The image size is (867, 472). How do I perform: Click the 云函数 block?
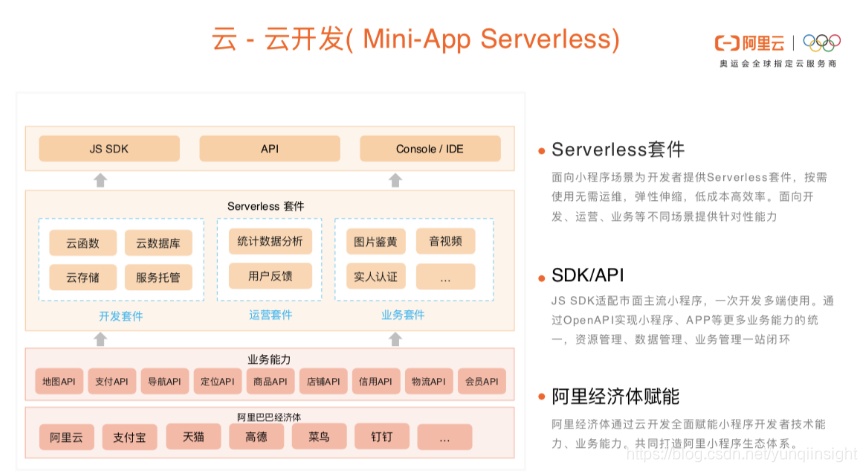[x=83, y=243]
